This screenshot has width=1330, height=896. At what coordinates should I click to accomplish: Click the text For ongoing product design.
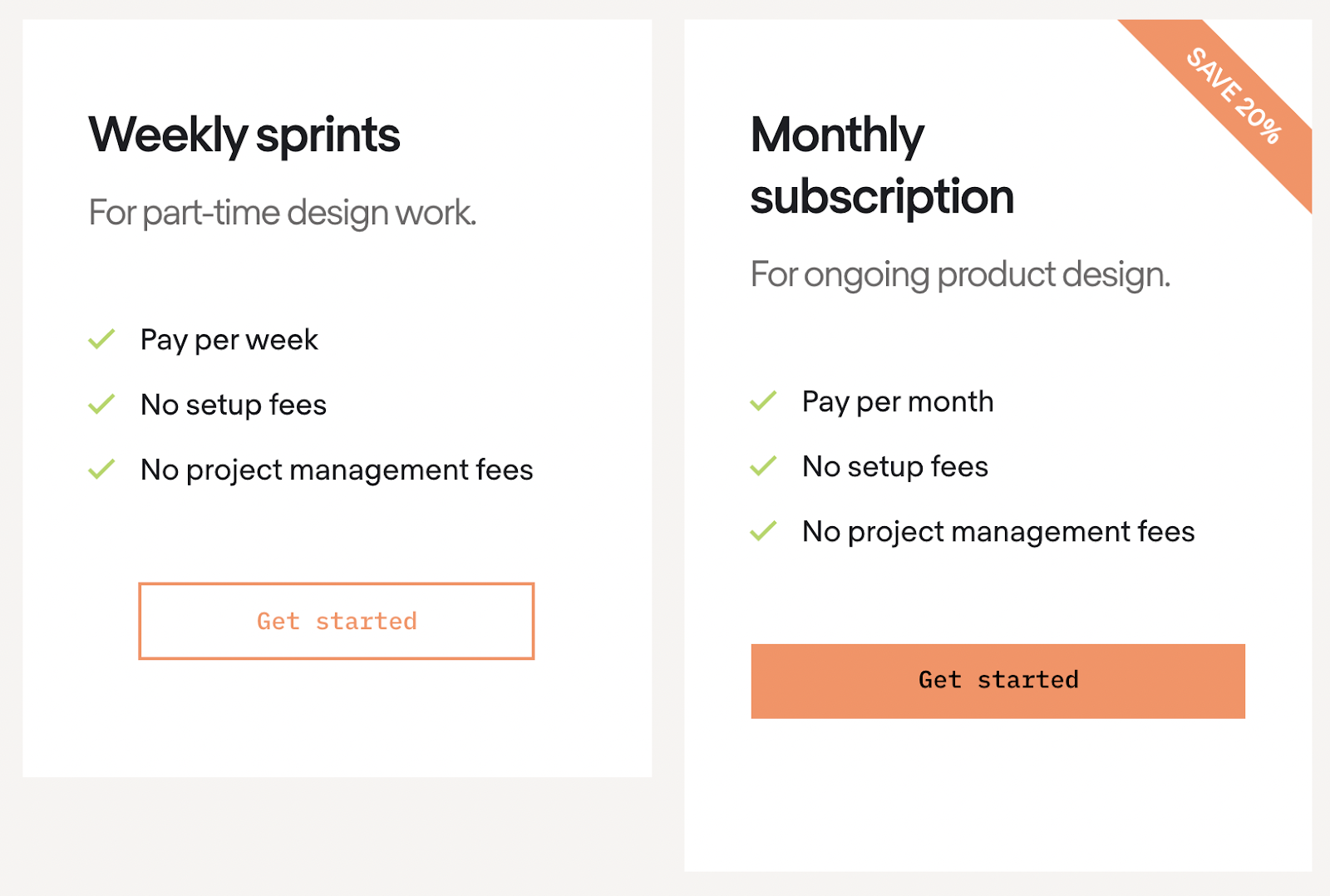[960, 274]
